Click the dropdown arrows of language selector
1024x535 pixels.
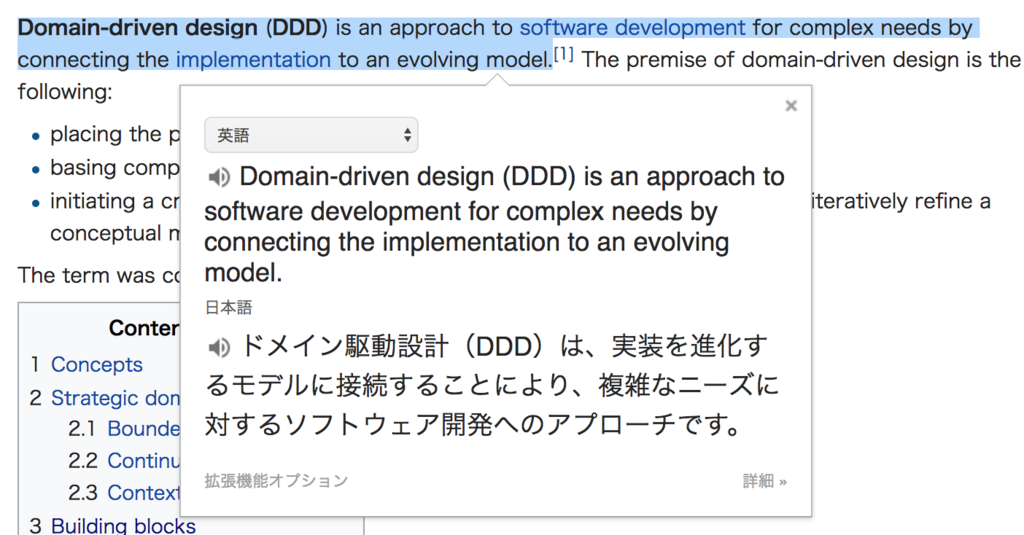407,135
